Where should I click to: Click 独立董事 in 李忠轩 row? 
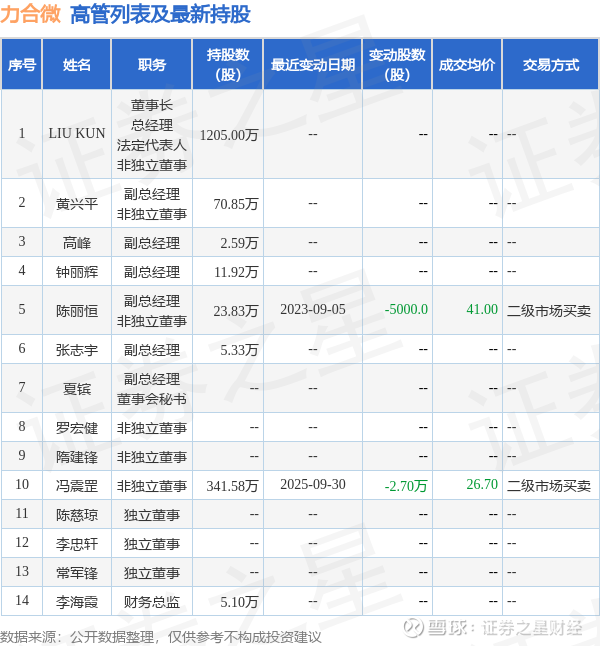[x=152, y=544]
